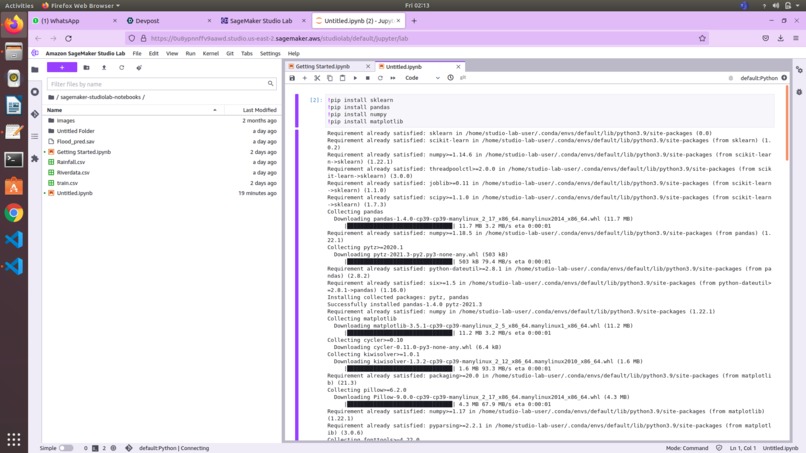806x453 pixels.
Task: Cut the selected cell using scissors icon
Action: [317, 78]
